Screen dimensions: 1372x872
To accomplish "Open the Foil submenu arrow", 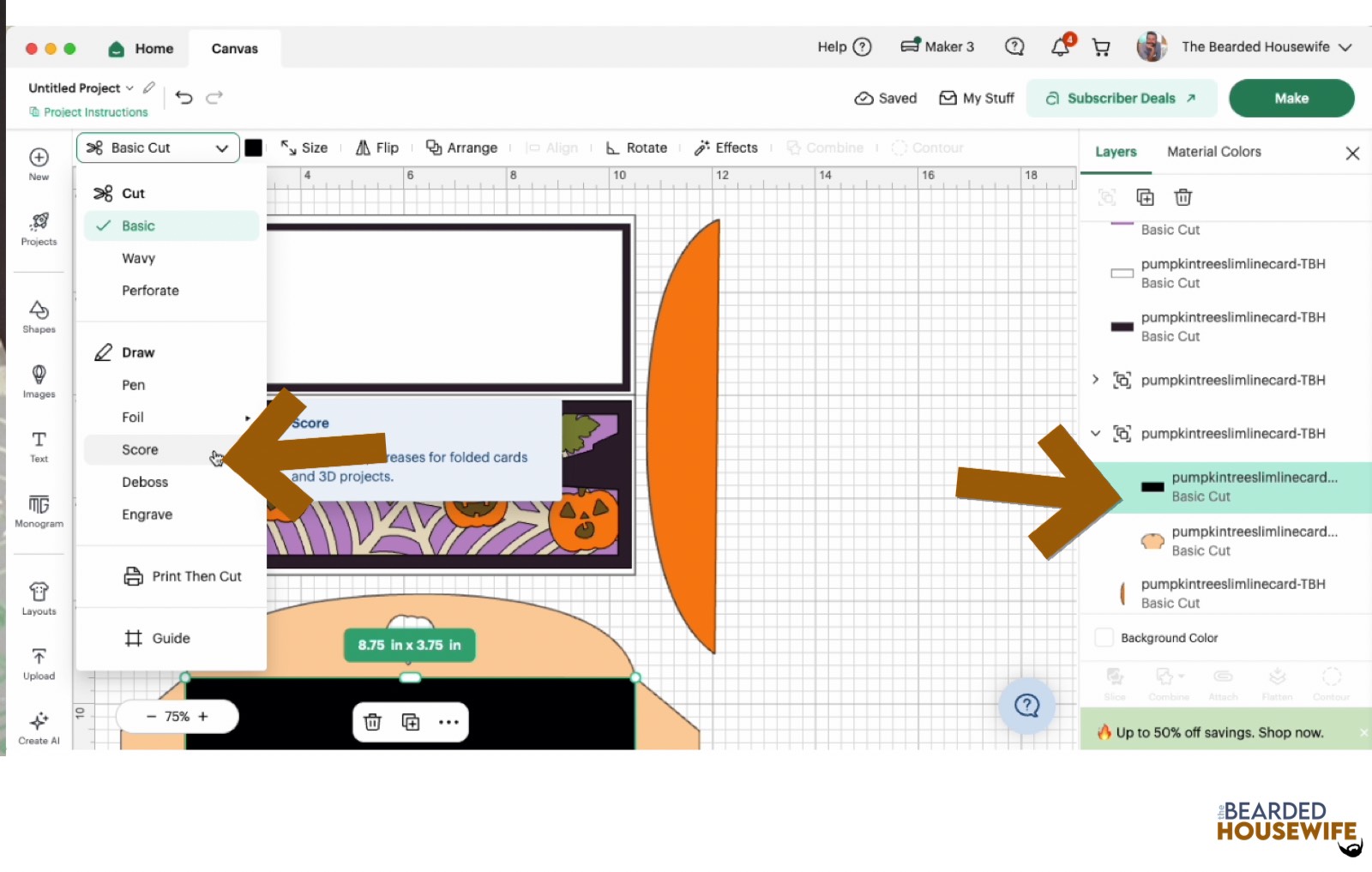I will 247,418.
